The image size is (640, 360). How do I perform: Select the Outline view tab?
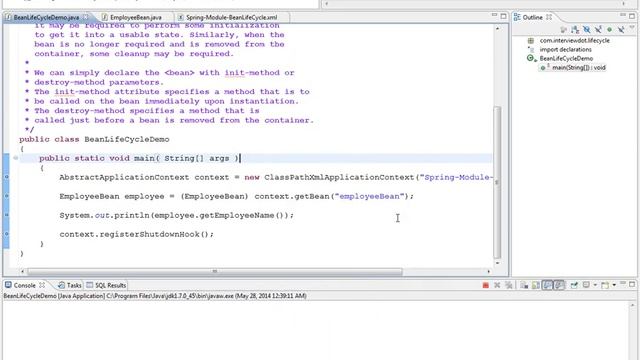(x=532, y=17)
